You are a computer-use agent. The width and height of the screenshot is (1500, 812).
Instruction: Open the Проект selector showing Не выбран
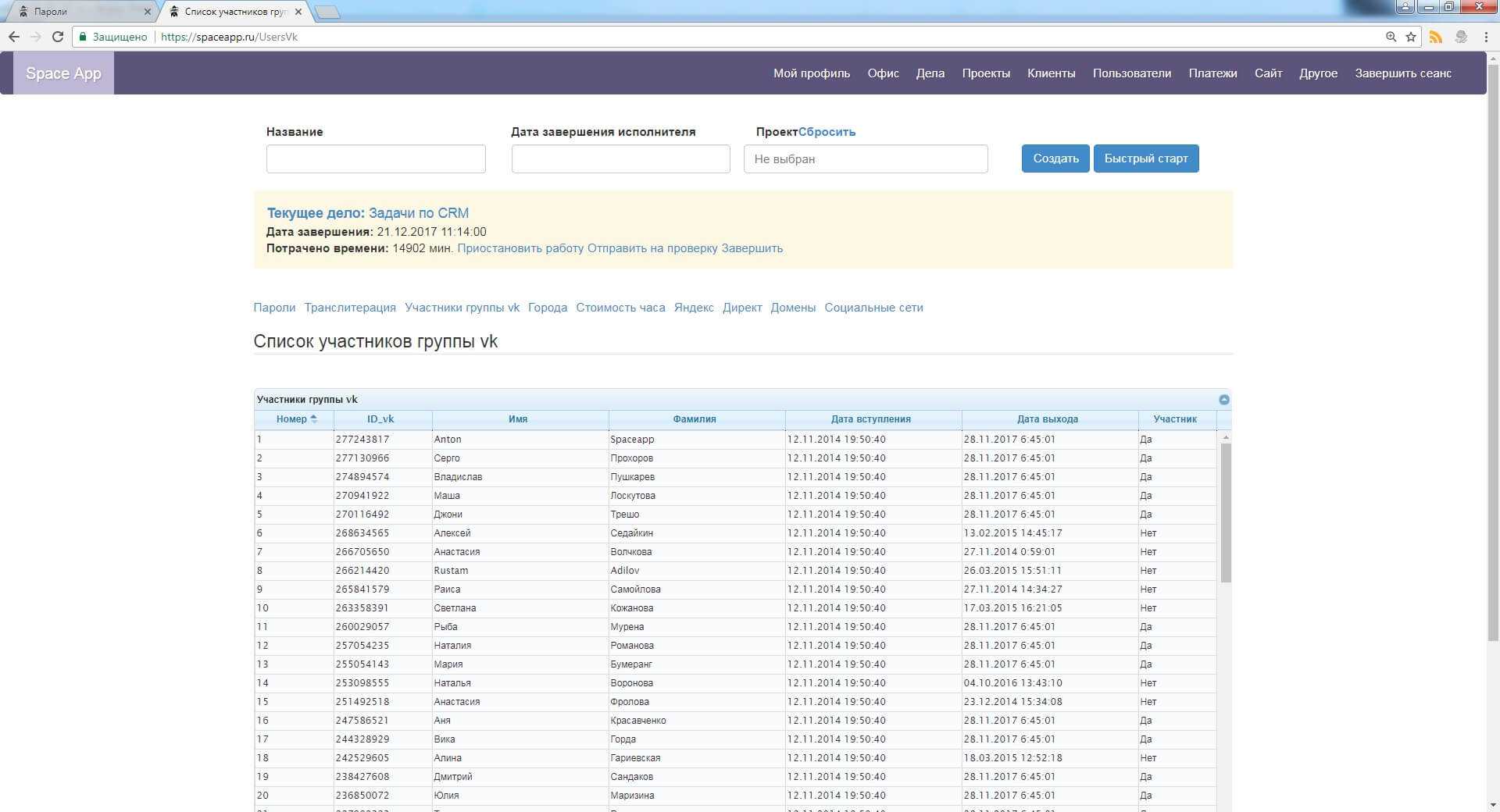tap(865, 159)
